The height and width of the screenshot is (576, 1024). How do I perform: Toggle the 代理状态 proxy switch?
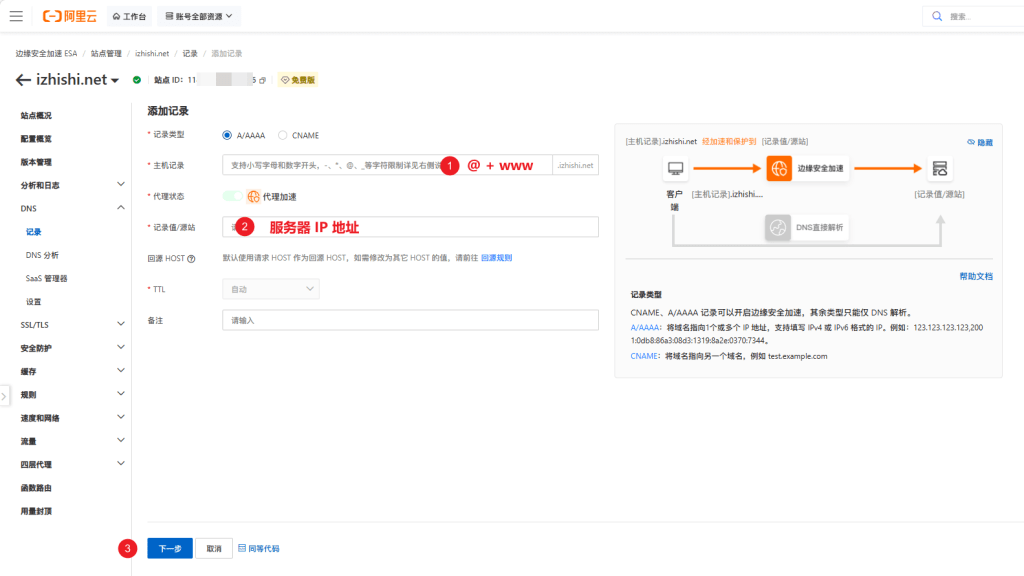pyautogui.click(x=233, y=197)
